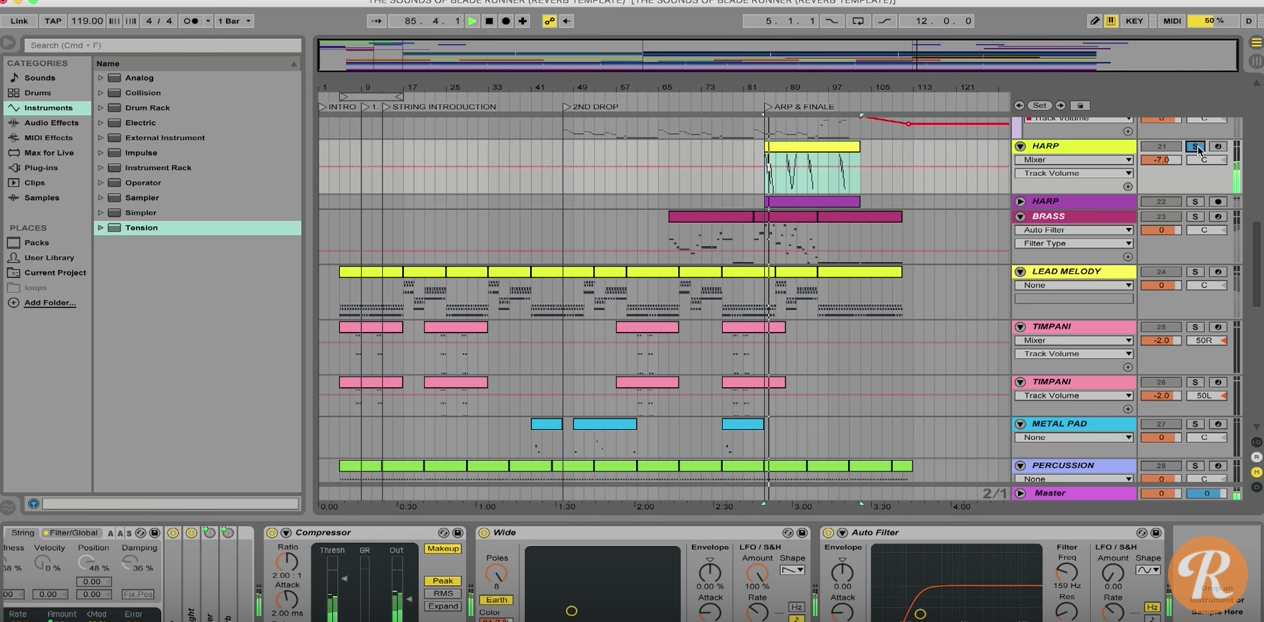Open Audio Effects browser category
Image resolution: width=1264 pixels, height=622 pixels.
tap(51, 123)
